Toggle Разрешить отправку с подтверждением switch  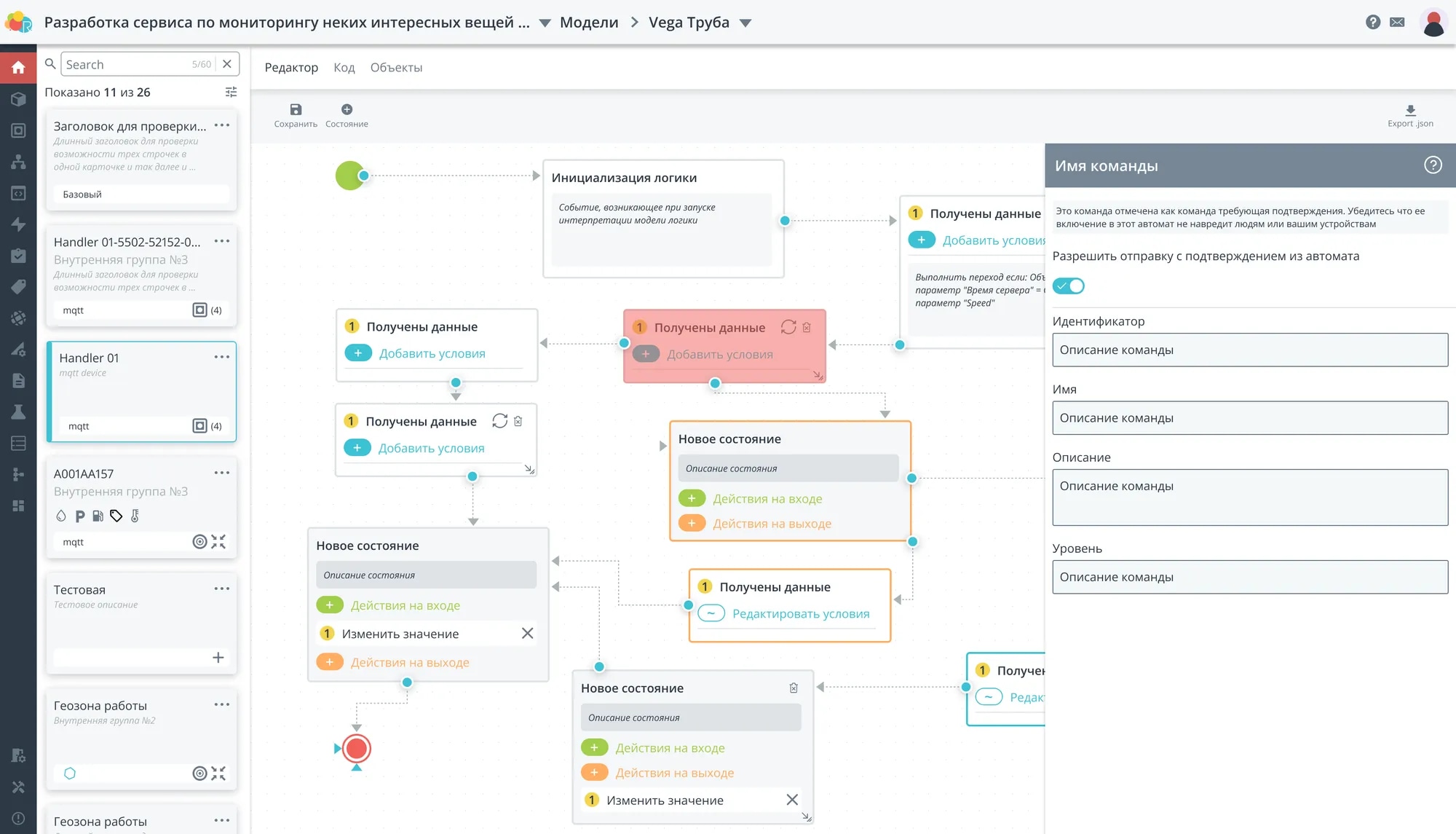[1069, 286]
